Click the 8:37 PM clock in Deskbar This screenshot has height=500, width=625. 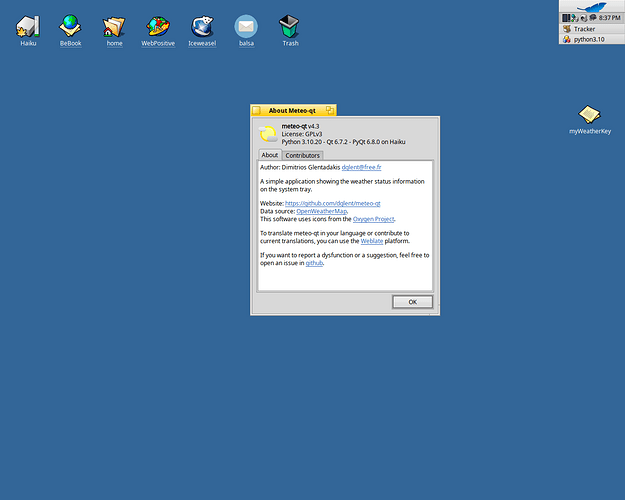(x=609, y=18)
